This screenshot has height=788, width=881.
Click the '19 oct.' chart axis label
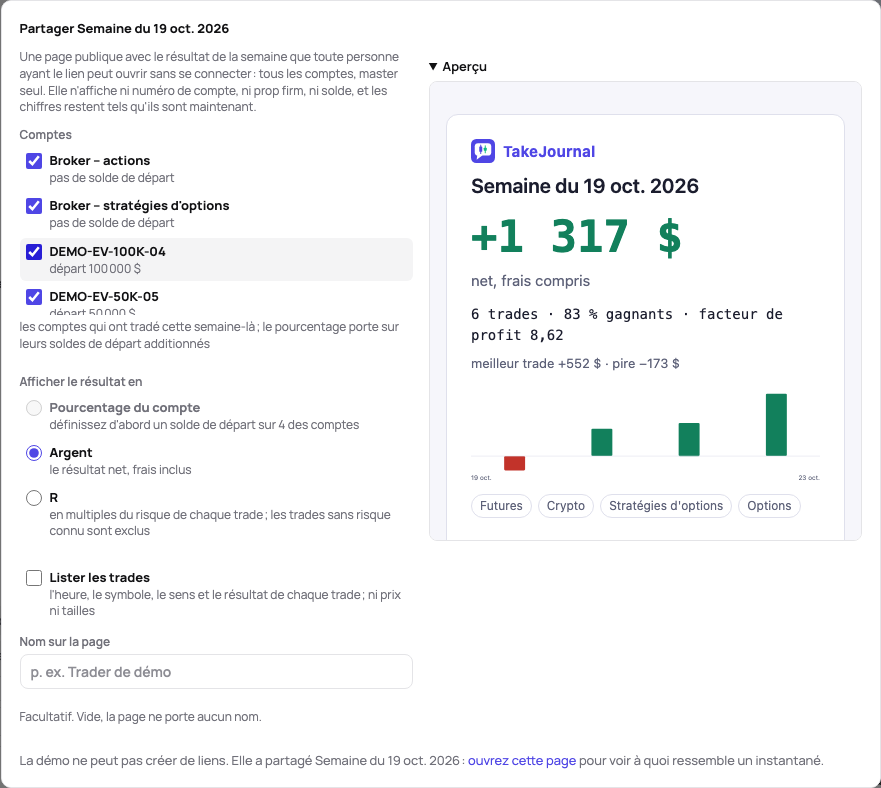(481, 478)
